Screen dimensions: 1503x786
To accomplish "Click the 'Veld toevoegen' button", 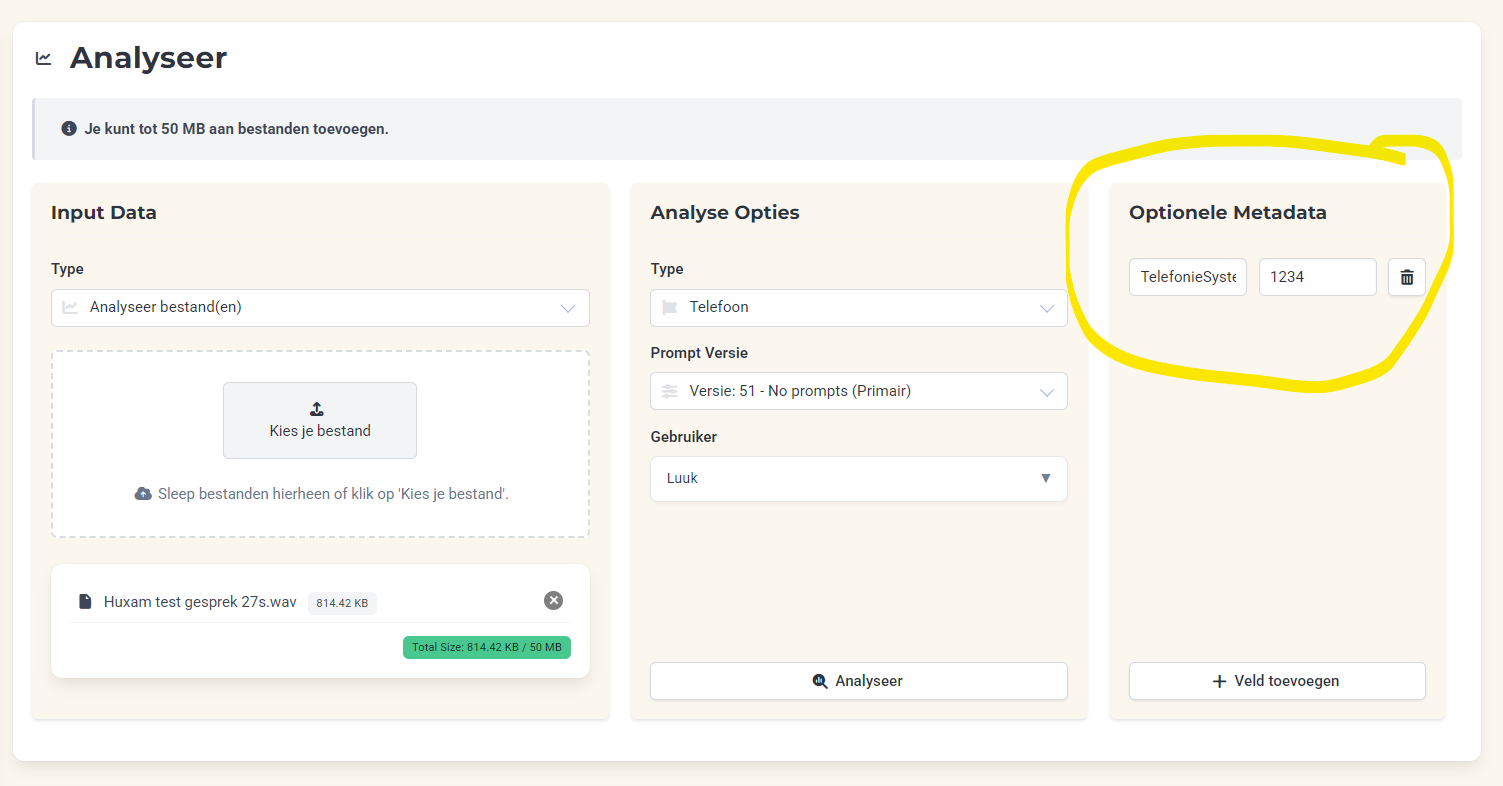I will [x=1276, y=681].
